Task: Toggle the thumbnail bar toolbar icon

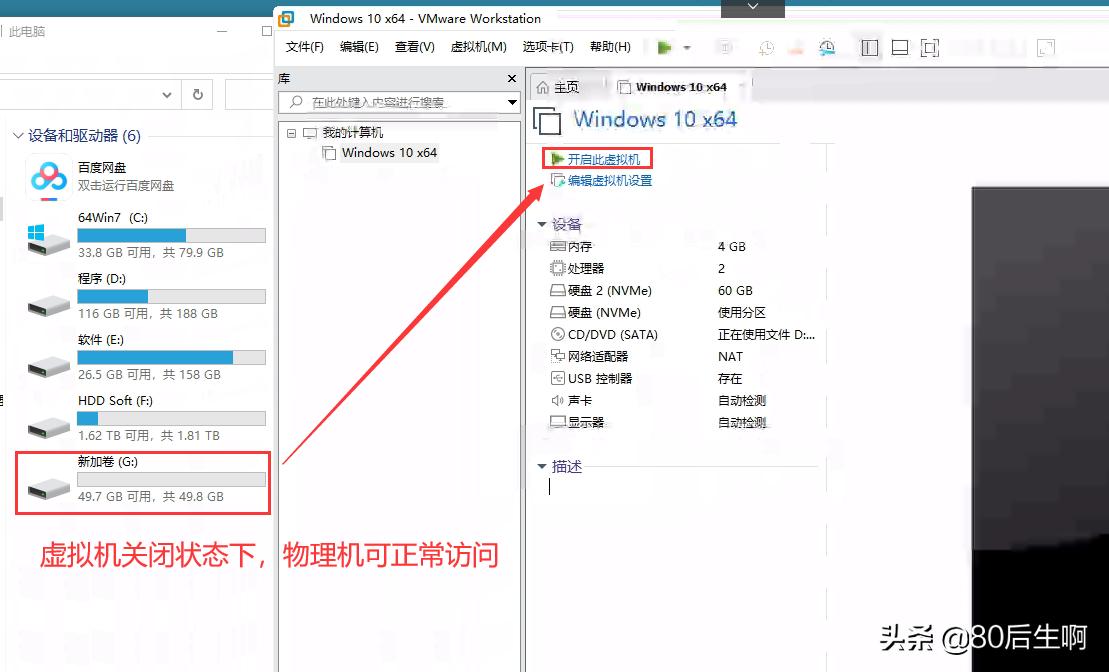Action: (902, 47)
